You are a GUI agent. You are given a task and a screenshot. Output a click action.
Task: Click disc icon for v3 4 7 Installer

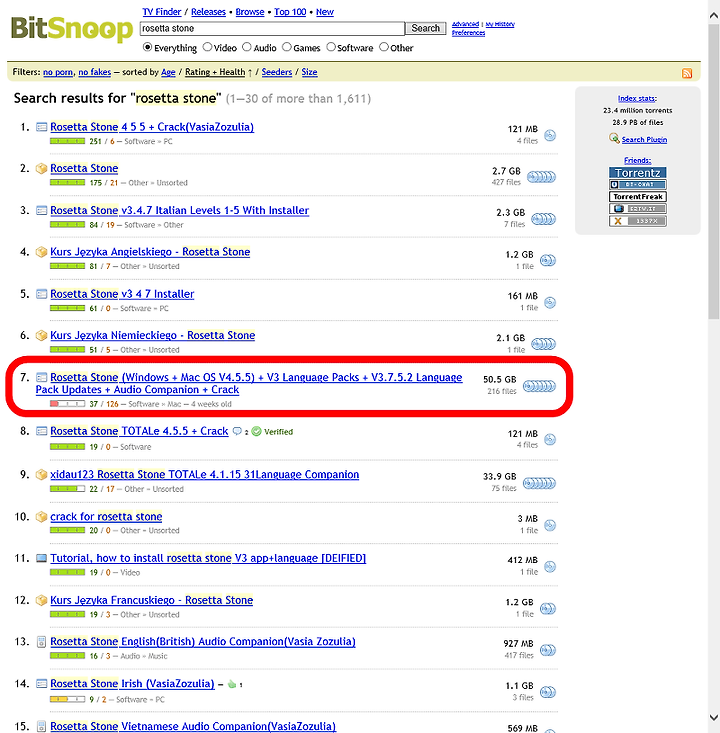[550, 302]
